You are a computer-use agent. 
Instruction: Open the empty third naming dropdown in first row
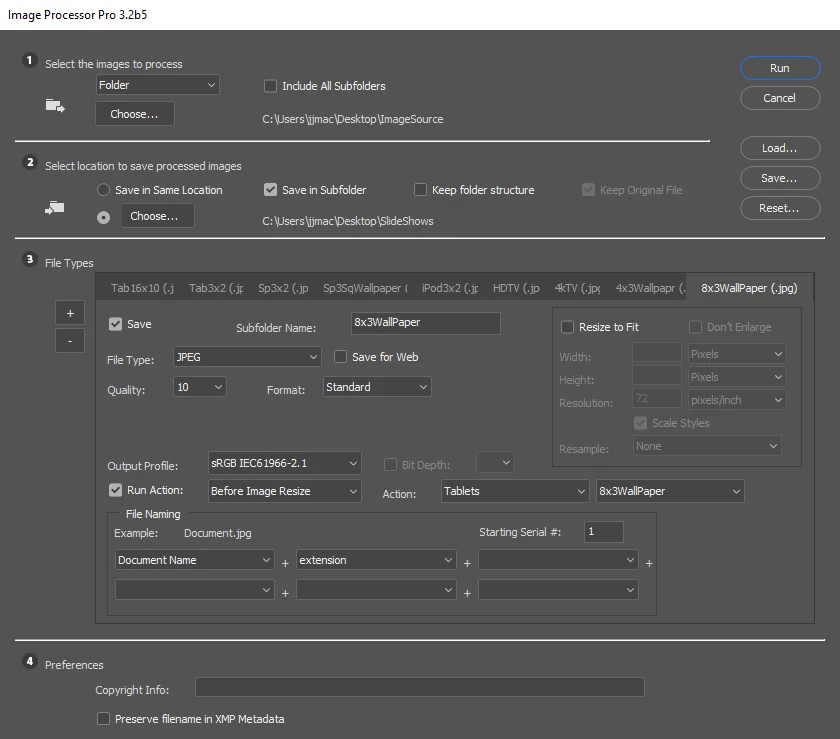pyautogui.click(x=558, y=560)
